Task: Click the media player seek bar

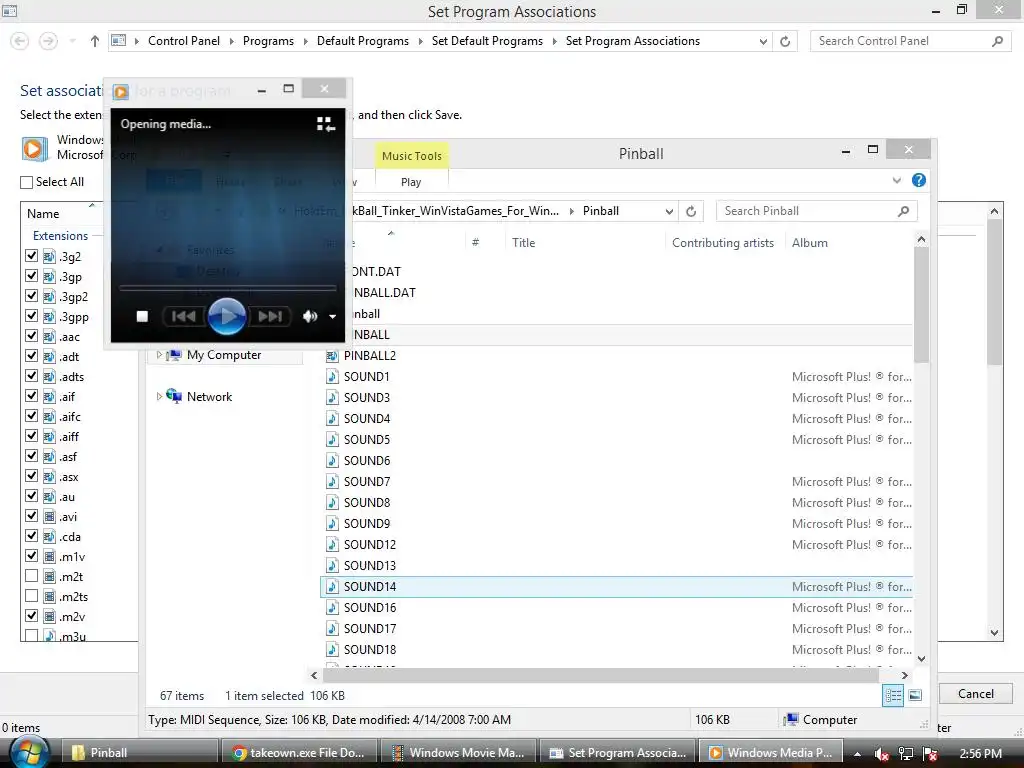Action: (x=227, y=287)
